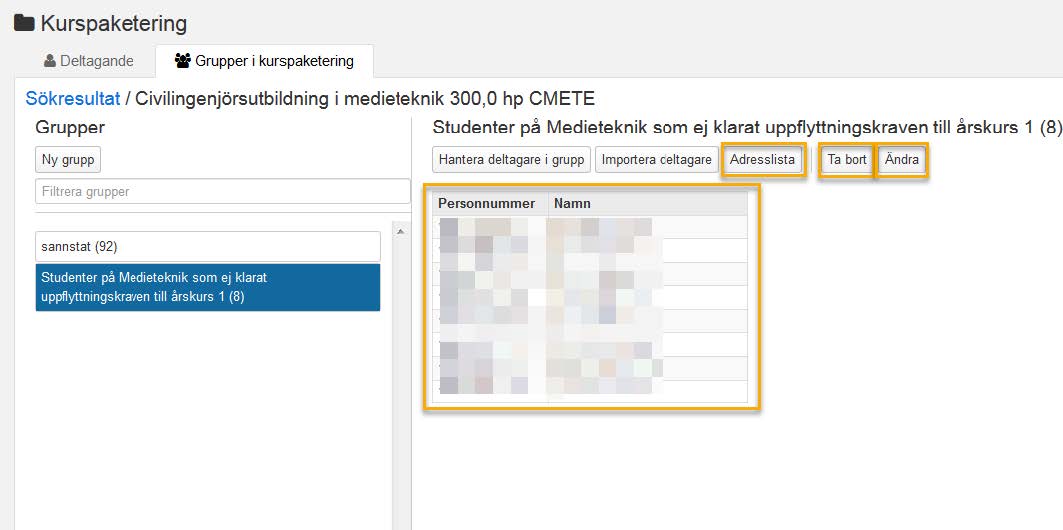Viewport: 1063px width, 530px height.
Task: Switch to Grupper i kurspaketering tab
Action: tap(264, 61)
